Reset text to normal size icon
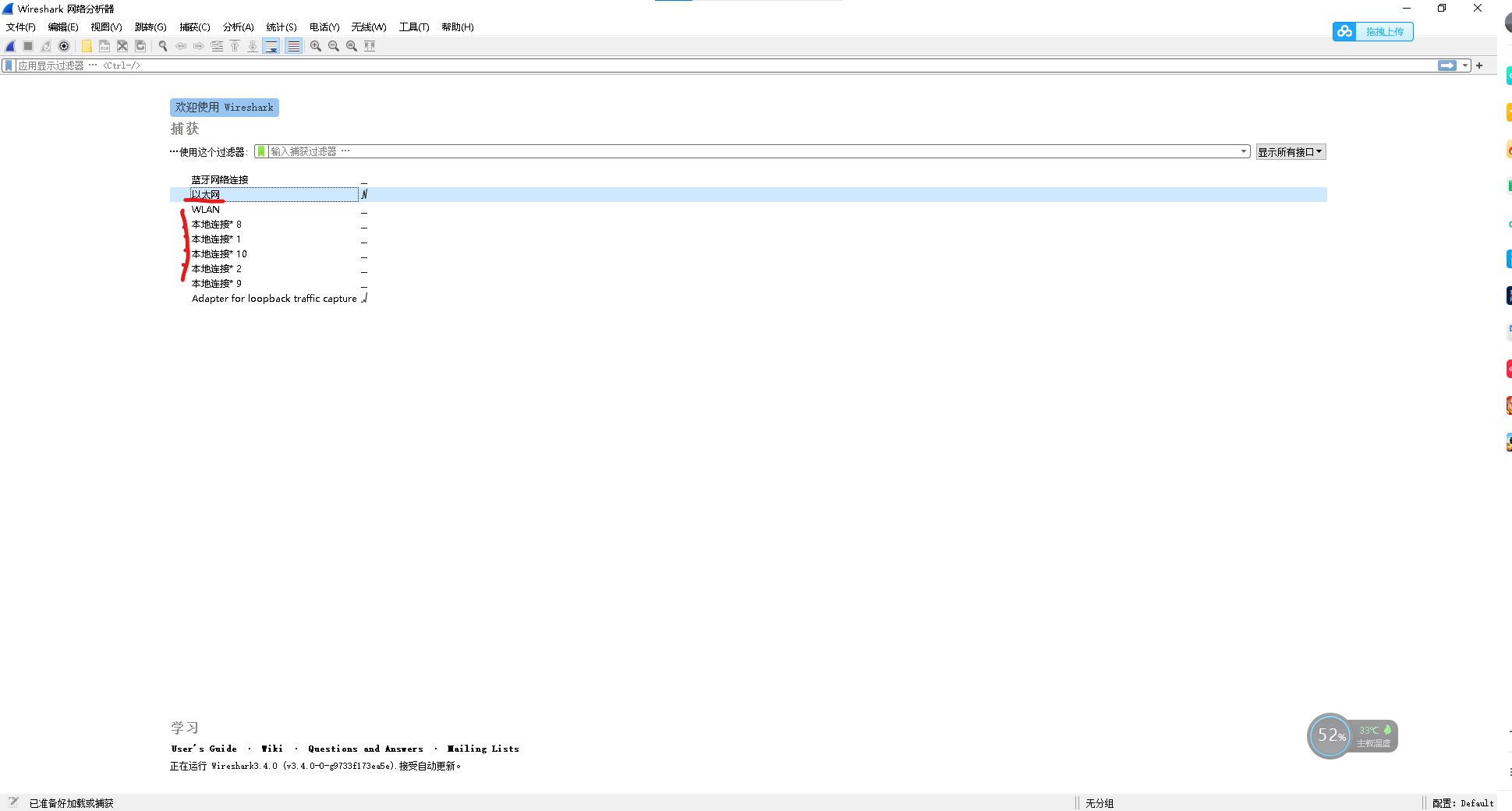 coord(352,46)
